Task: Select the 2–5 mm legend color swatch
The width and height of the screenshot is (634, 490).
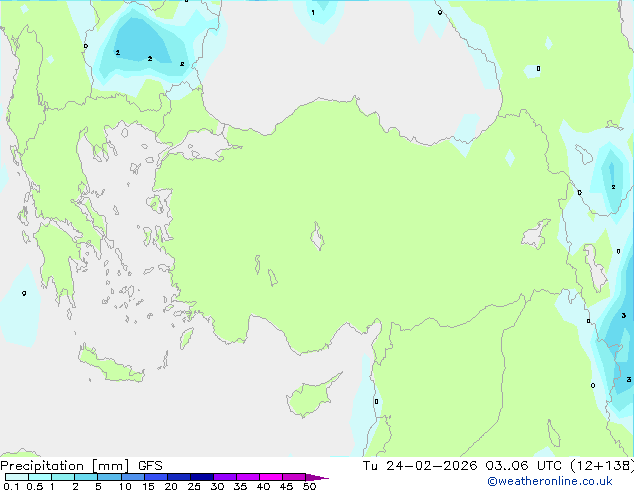Action: (x=86, y=477)
